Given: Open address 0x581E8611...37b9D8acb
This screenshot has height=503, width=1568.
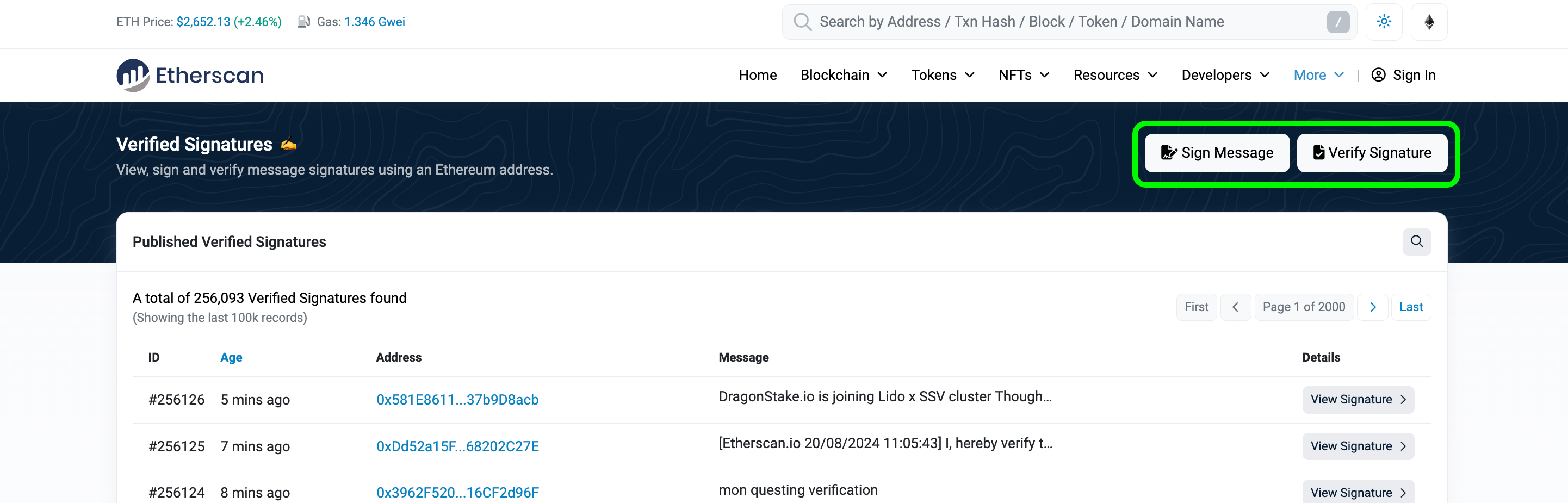Looking at the screenshot, I should [457, 400].
